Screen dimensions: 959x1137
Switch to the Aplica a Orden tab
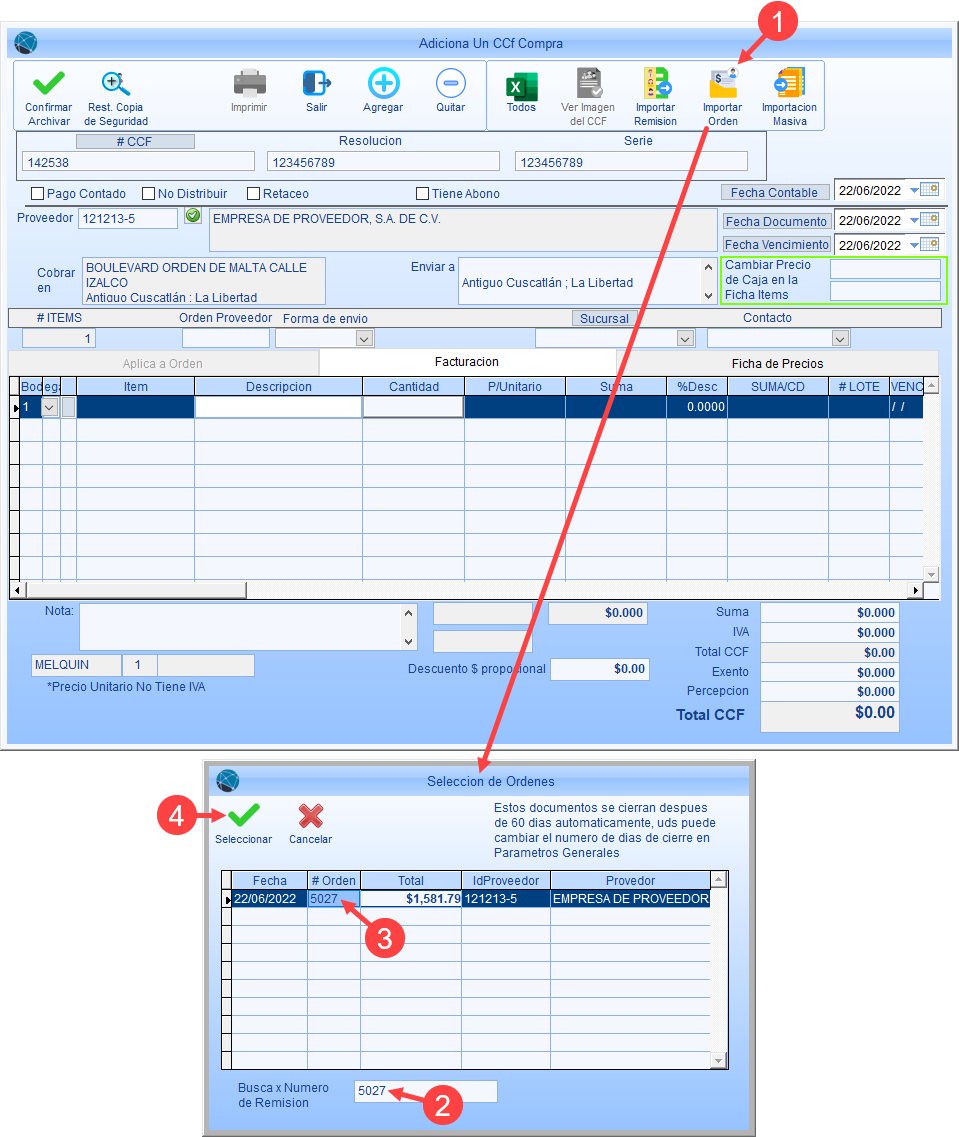pyautogui.click(x=163, y=363)
